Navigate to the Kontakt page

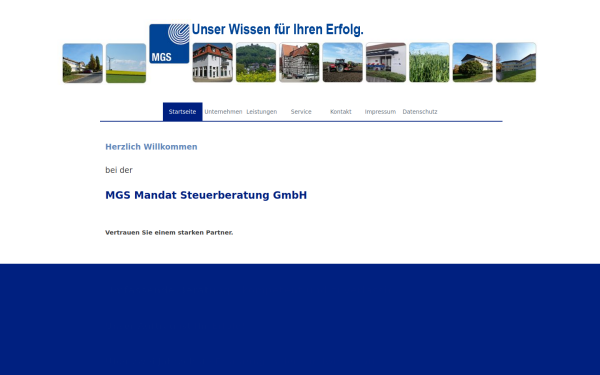tap(341, 112)
